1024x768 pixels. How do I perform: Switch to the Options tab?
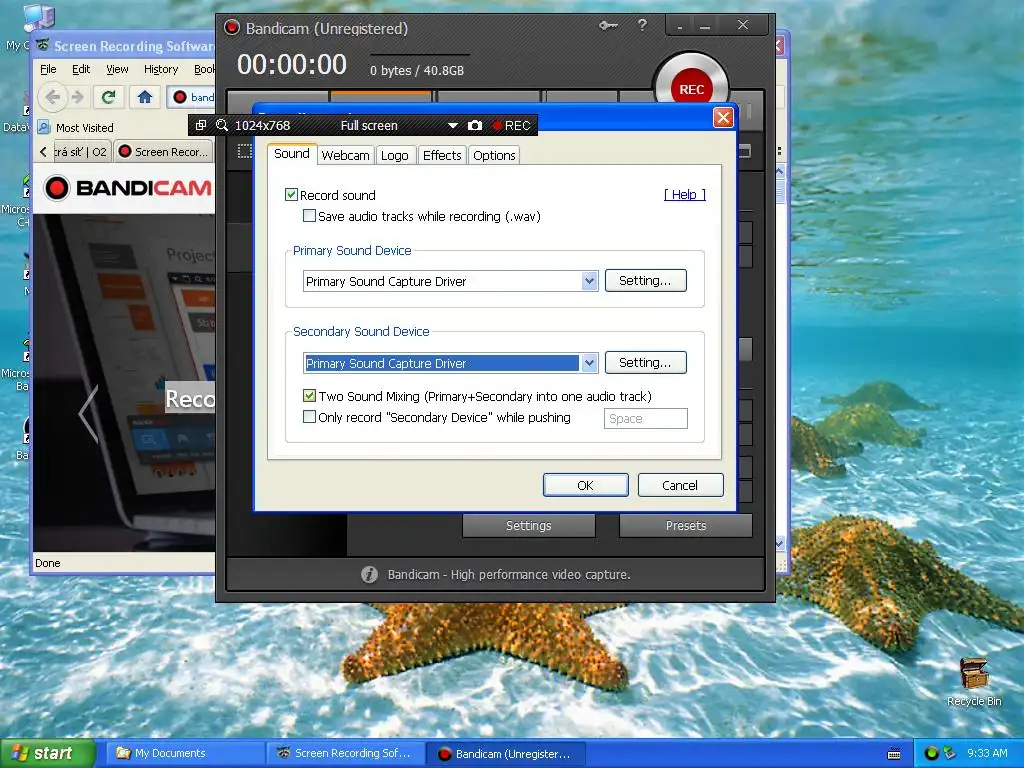[x=494, y=155]
